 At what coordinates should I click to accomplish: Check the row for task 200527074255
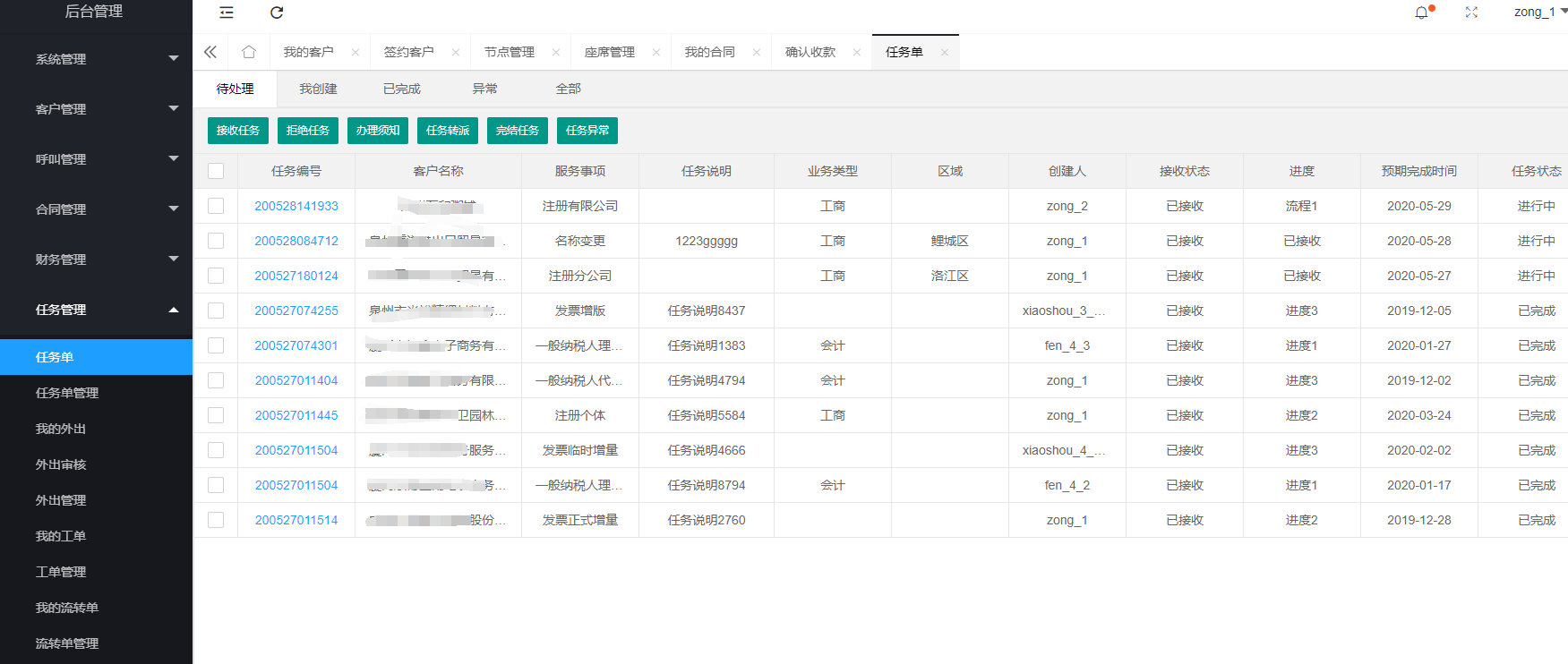[216, 311]
